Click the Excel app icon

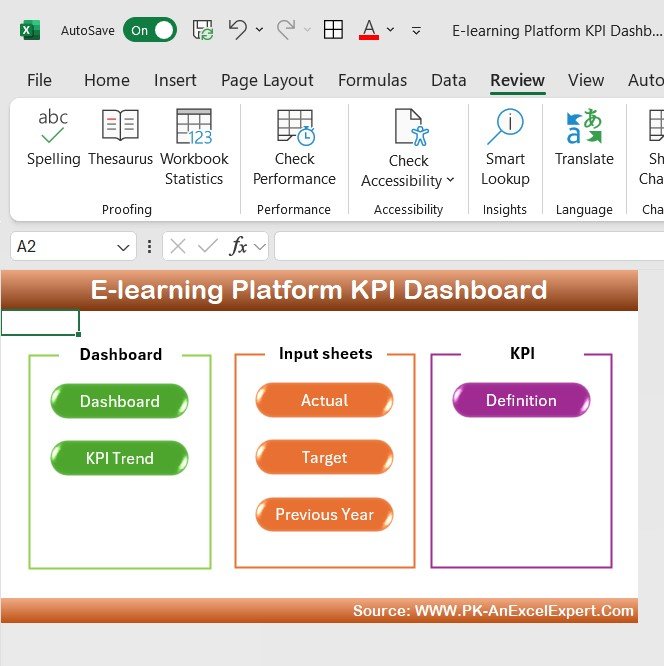(x=30, y=30)
